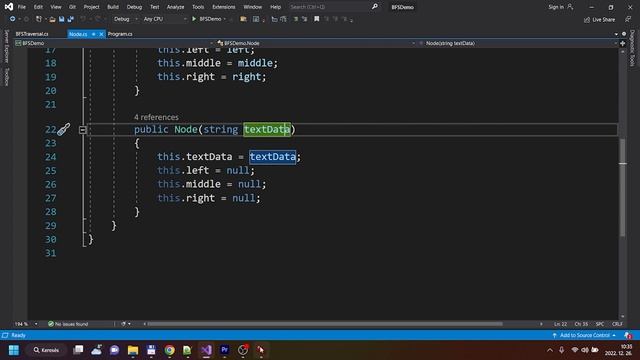
Task: Open the Debug menu
Action: (x=134, y=7)
